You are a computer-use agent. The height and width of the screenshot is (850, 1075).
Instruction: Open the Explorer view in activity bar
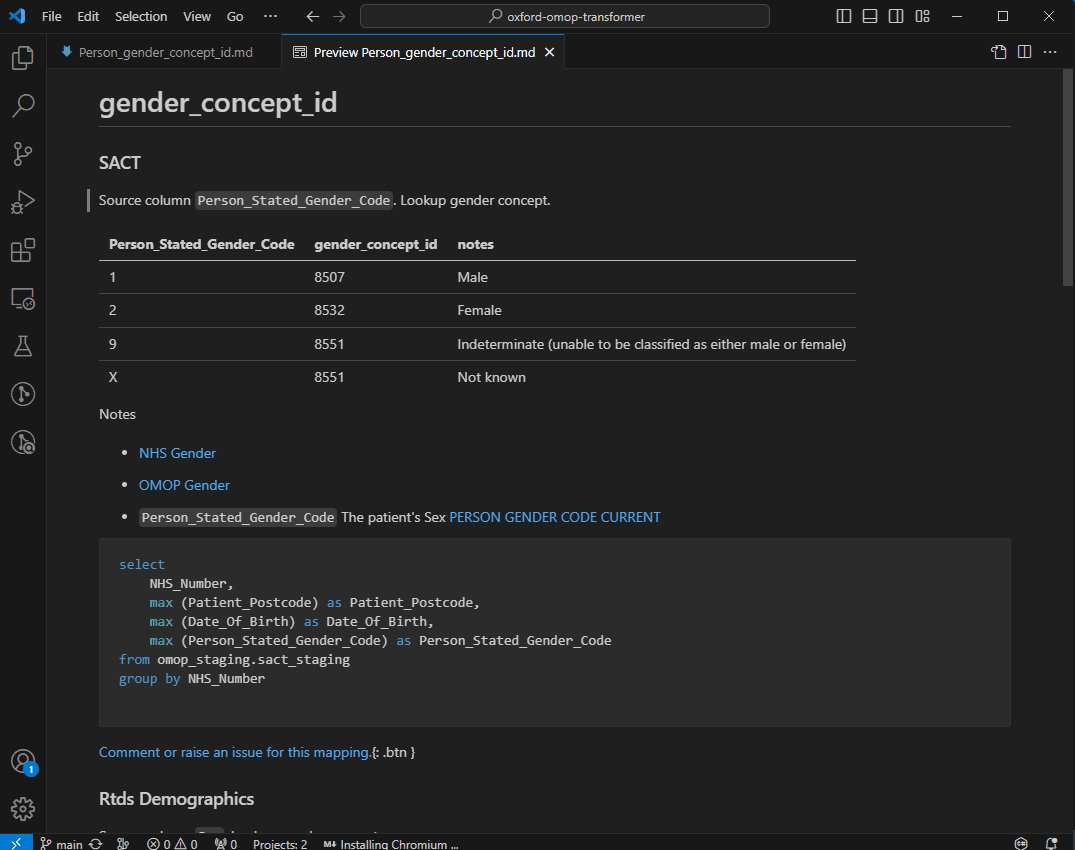tap(23, 59)
